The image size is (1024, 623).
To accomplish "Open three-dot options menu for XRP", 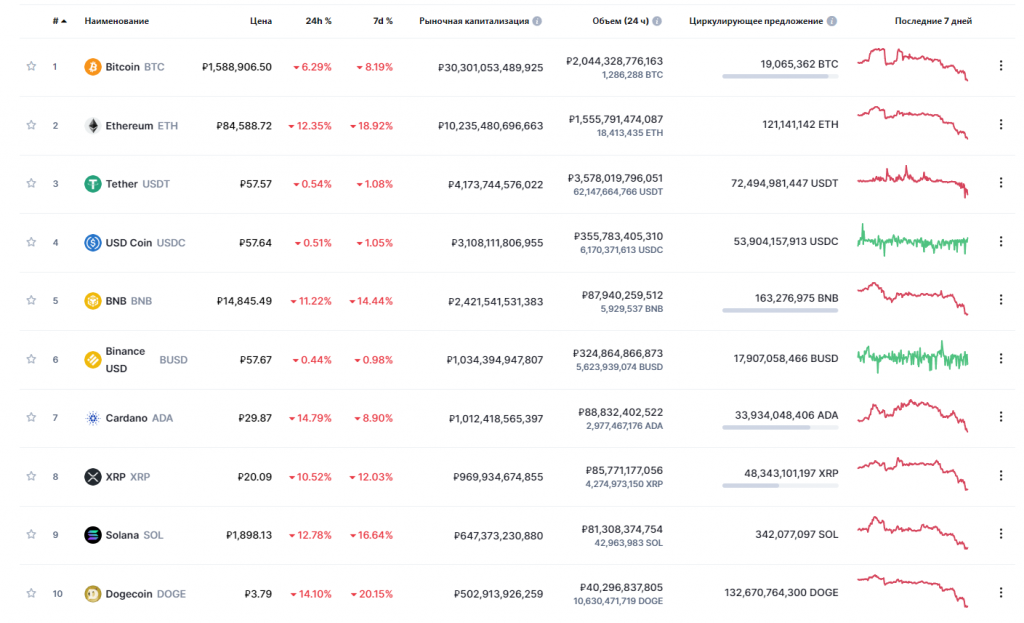I will [x=1001, y=476].
